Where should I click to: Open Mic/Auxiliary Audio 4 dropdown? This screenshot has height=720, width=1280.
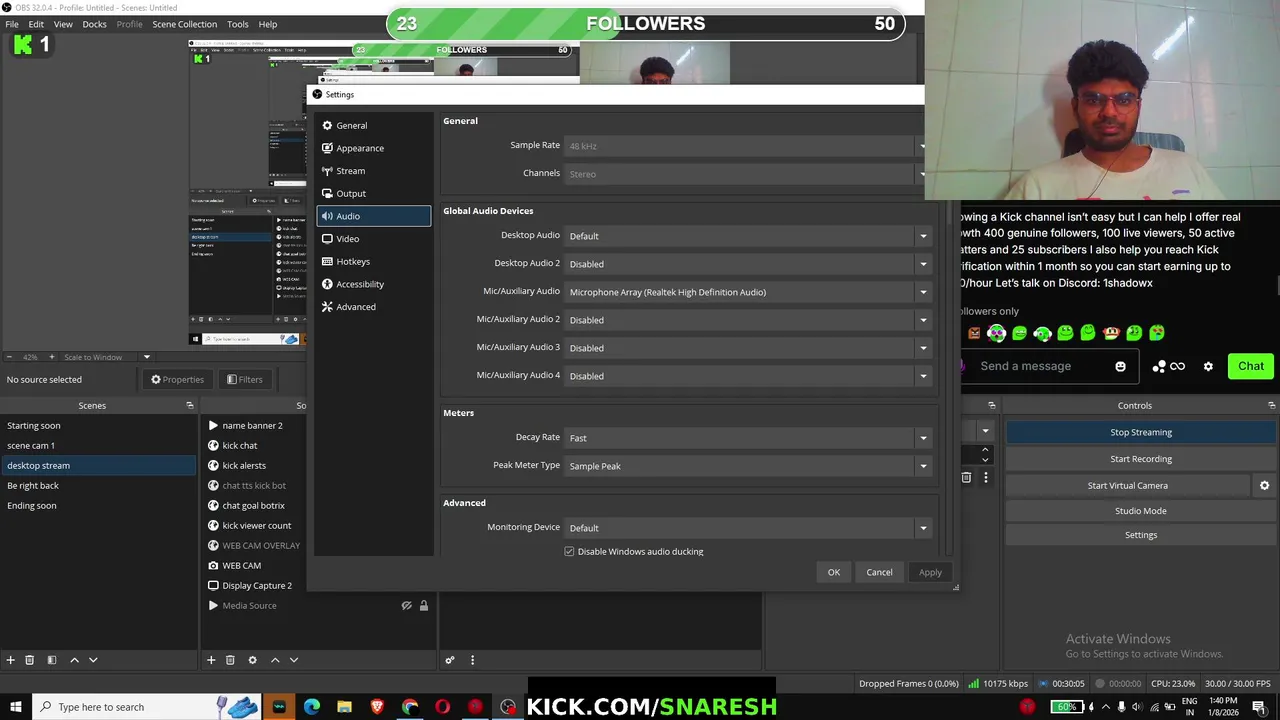[x=747, y=376]
